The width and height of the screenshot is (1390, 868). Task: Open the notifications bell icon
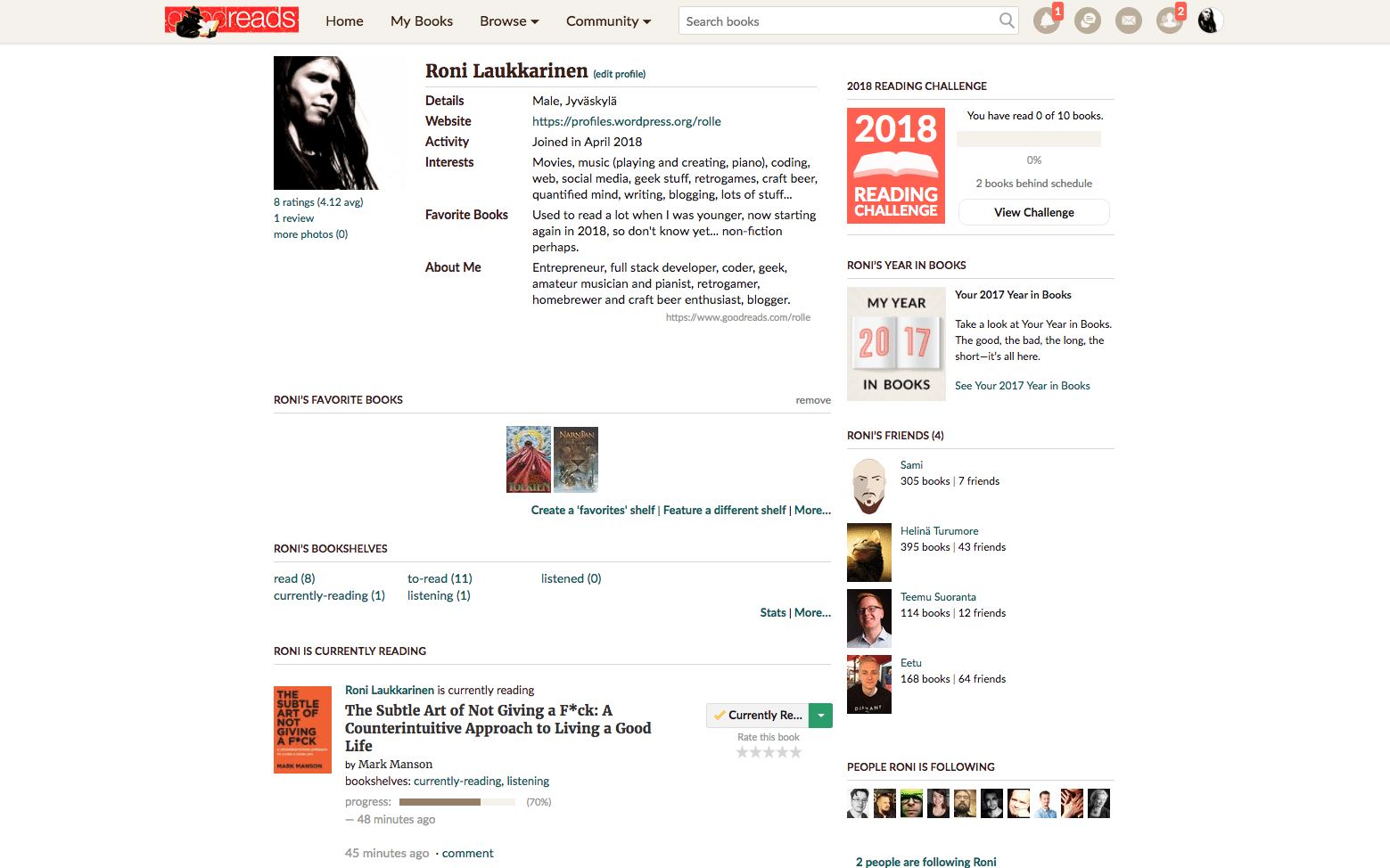pyautogui.click(x=1046, y=20)
